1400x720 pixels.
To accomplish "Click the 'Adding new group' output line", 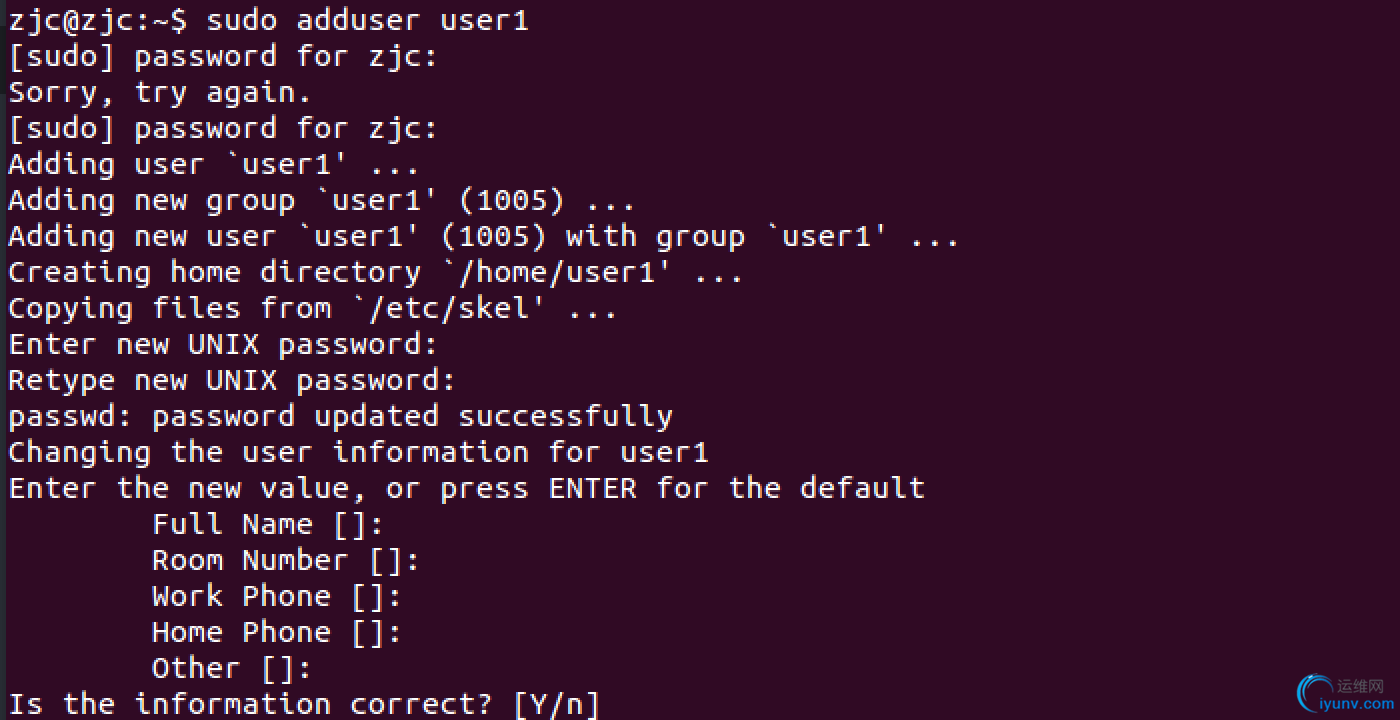I will pos(322,201).
